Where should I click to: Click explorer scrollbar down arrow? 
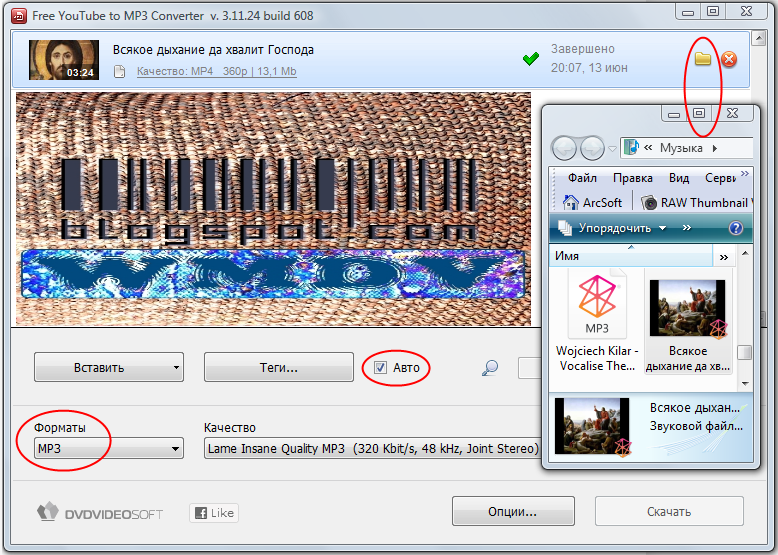(x=745, y=383)
